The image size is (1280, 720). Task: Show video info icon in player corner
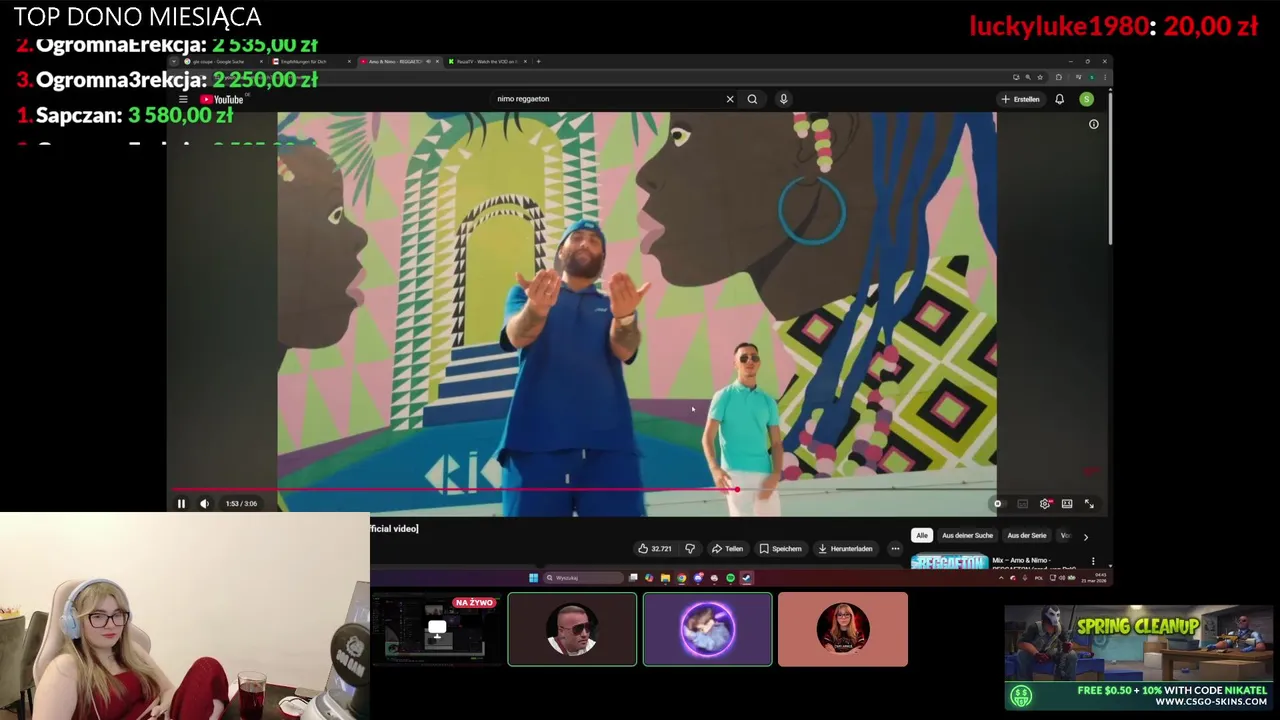click(1093, 124)
